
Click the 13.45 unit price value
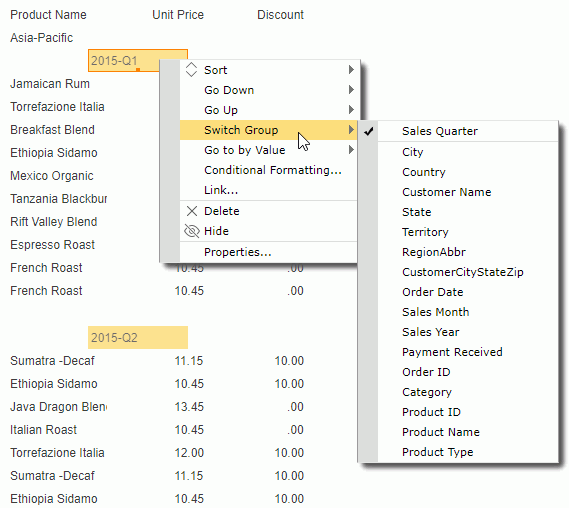click(x=189, y=407)
